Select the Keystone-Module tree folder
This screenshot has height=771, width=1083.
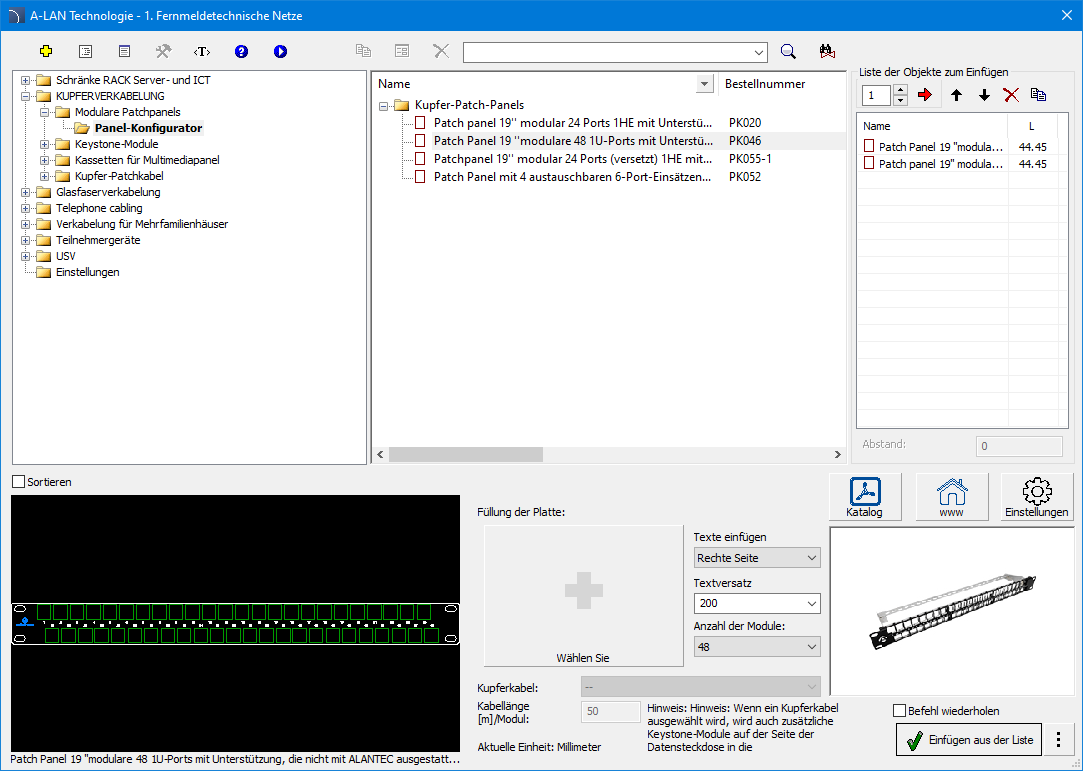[x=116, y=144]
